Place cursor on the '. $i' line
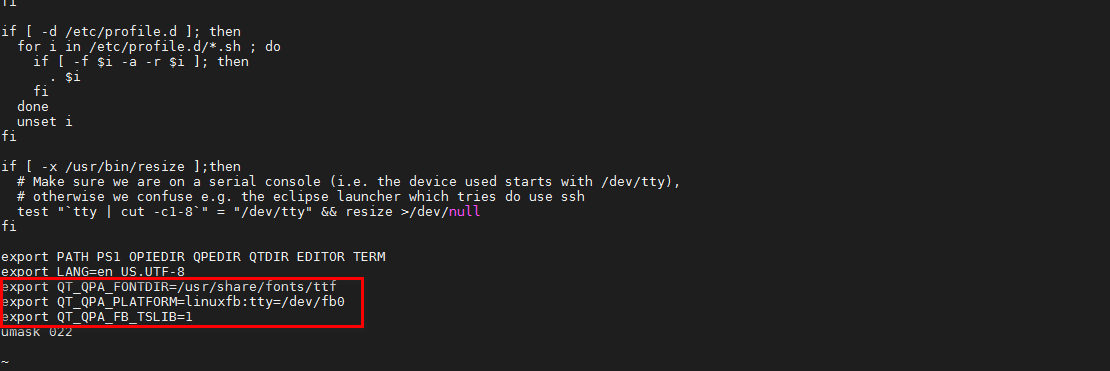Viewport: 1110px width, 371px height. click(65, 76)
